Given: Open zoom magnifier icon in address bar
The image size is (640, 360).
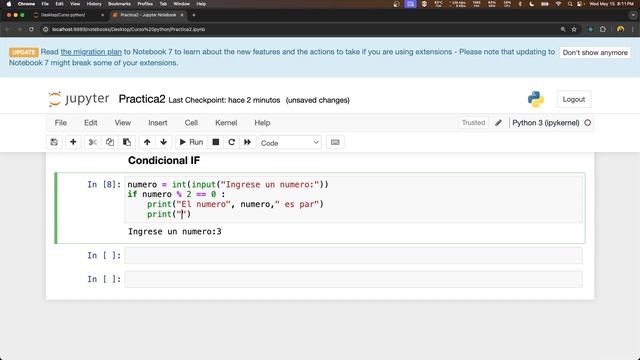Looking at the screenshot, I should [563, 29].
